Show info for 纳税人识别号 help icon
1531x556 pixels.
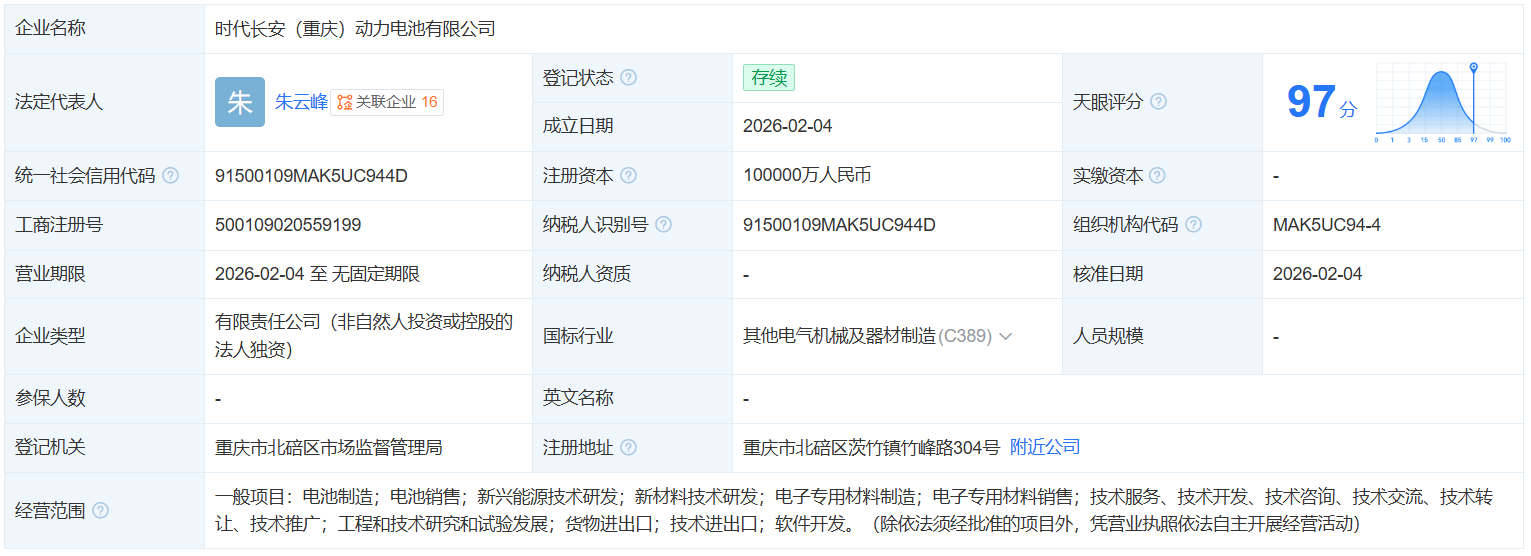(x=663, y=225)
